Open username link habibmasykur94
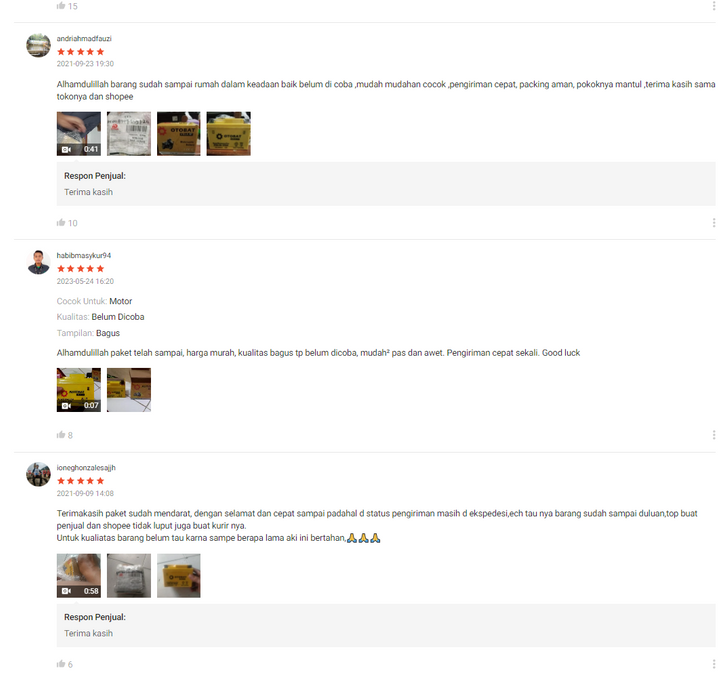This screenshot has width=726, height=674. click(x=84, y=256)
